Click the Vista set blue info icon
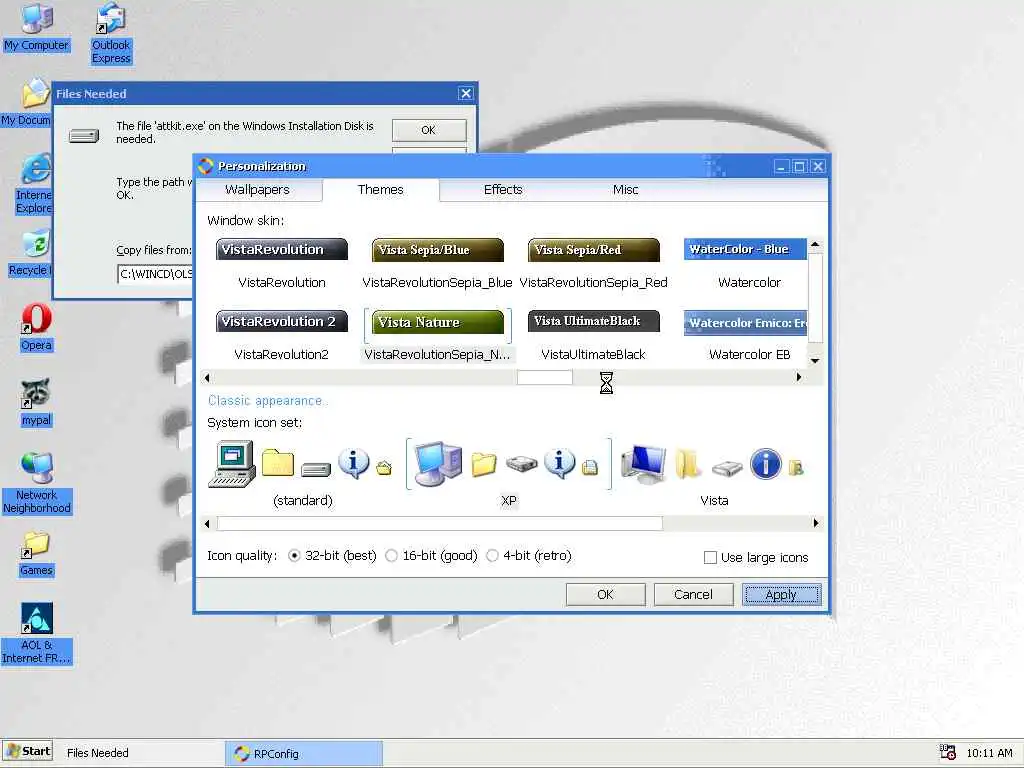Image resolution: width=1024 pixels, height=768 pixels. pos(765,464)
